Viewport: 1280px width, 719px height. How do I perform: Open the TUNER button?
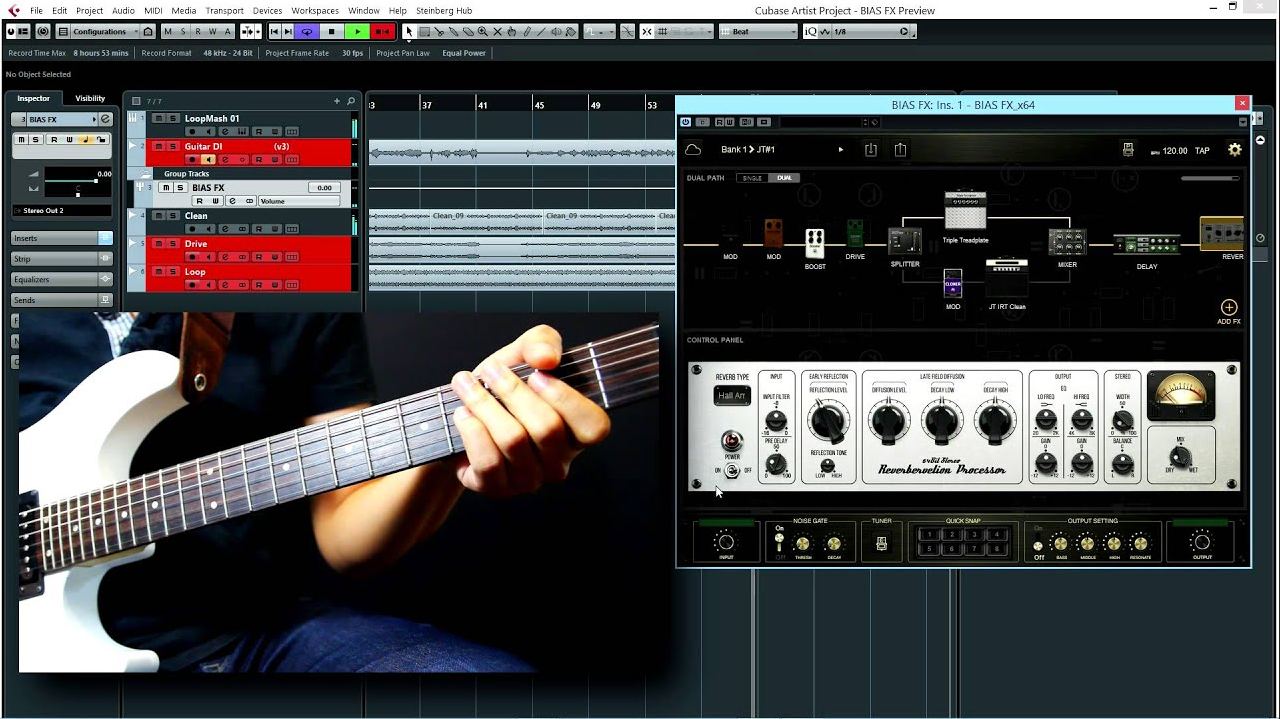(x=881, y=544)
